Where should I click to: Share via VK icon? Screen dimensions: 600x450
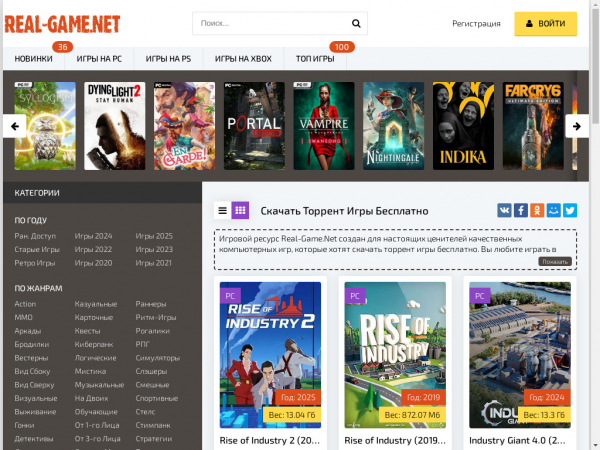point(504,210)
